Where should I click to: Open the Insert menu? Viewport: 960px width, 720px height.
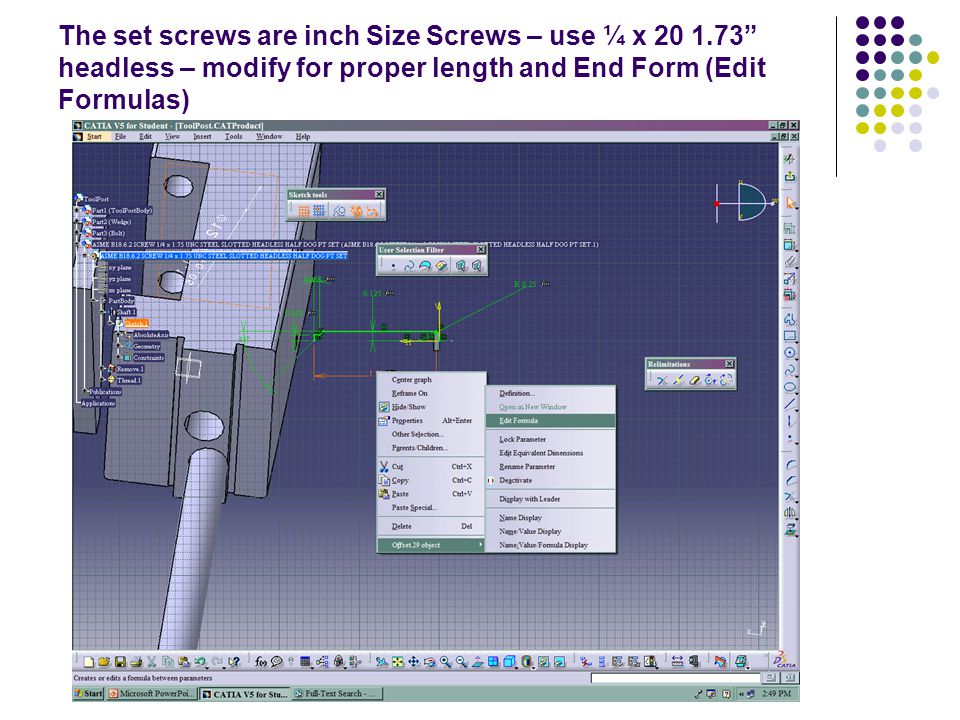(x=202, y=137)
